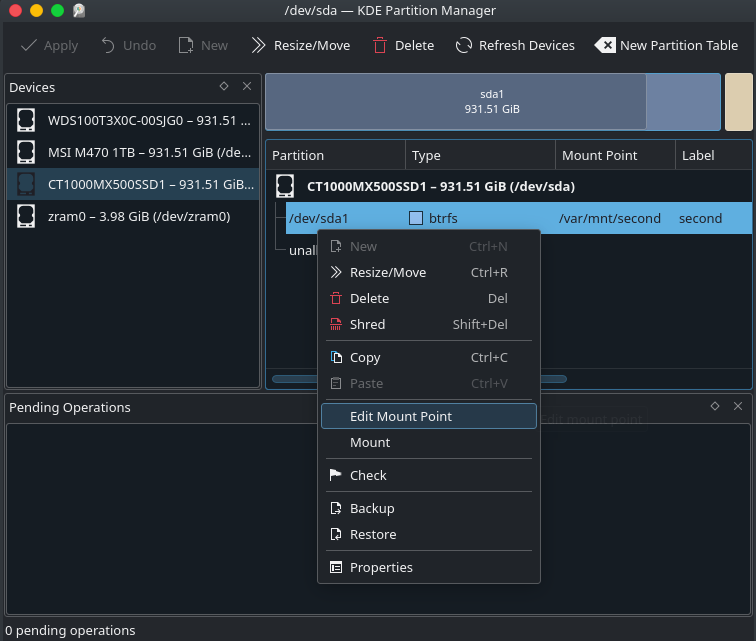The image size is (756, 641).
Task: Click the Refresh Devices toolbar button label
Action: tap(526, 45)
